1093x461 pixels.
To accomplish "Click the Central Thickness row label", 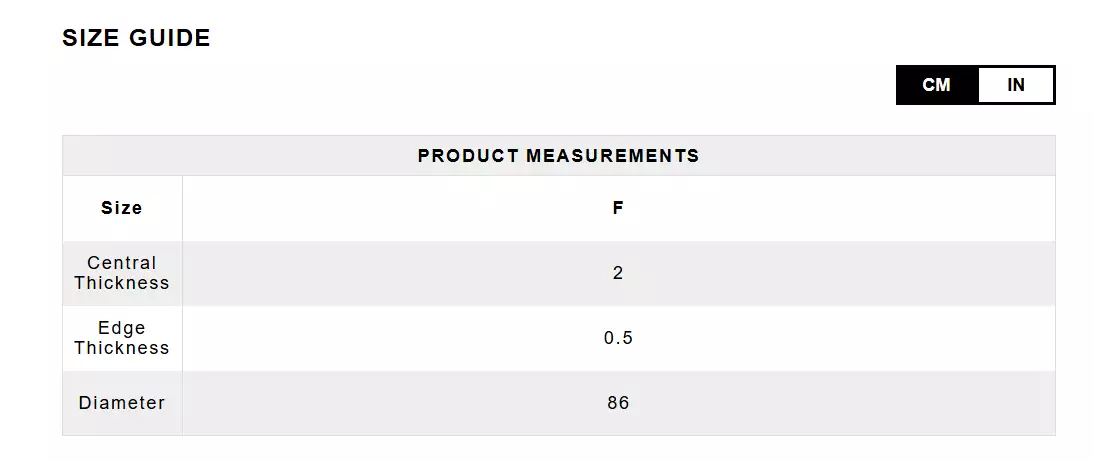I will coord(122,273).
